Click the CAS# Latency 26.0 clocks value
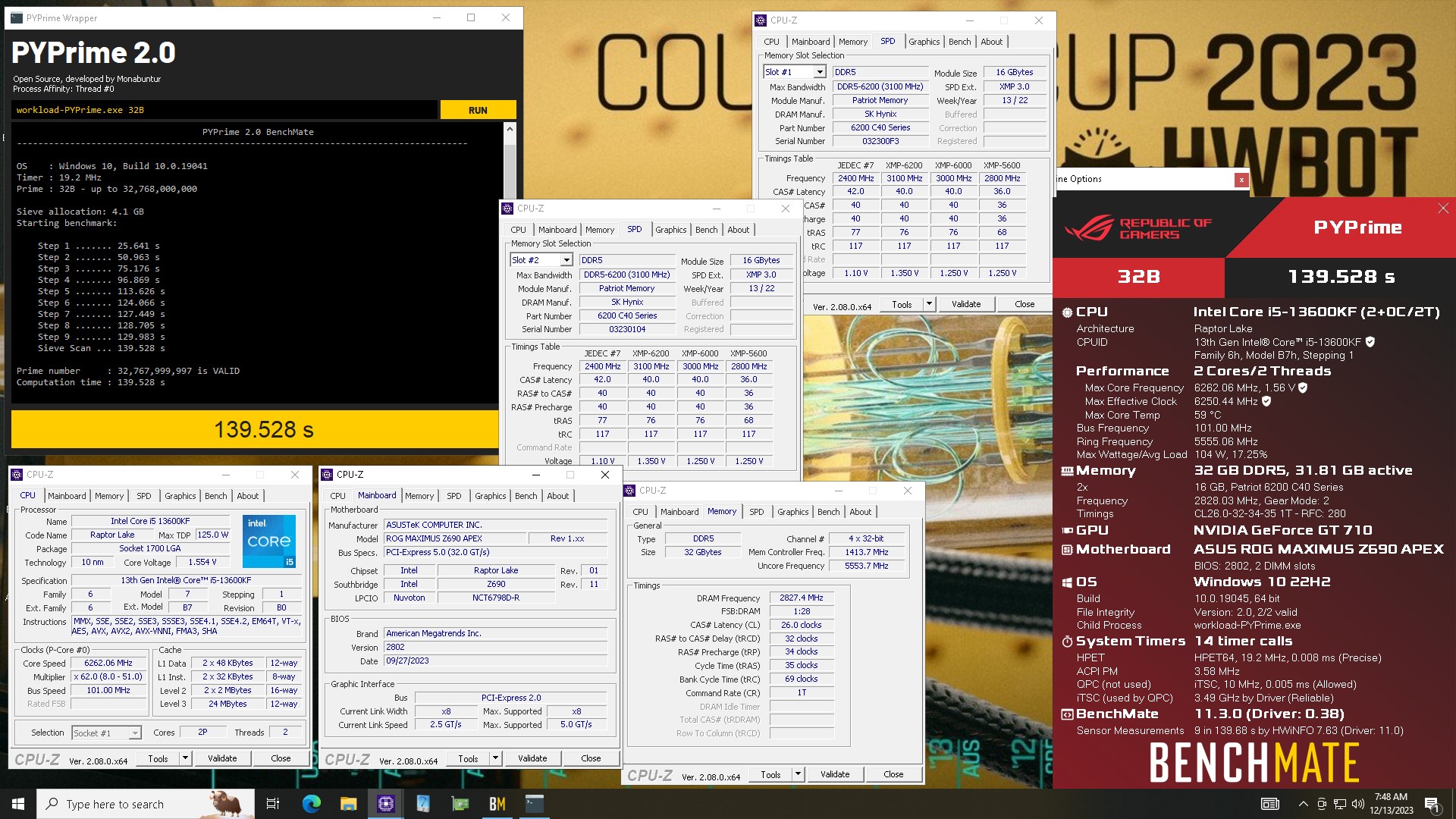The height and width of the screenshot is (819, 1456). pos(802,625)
